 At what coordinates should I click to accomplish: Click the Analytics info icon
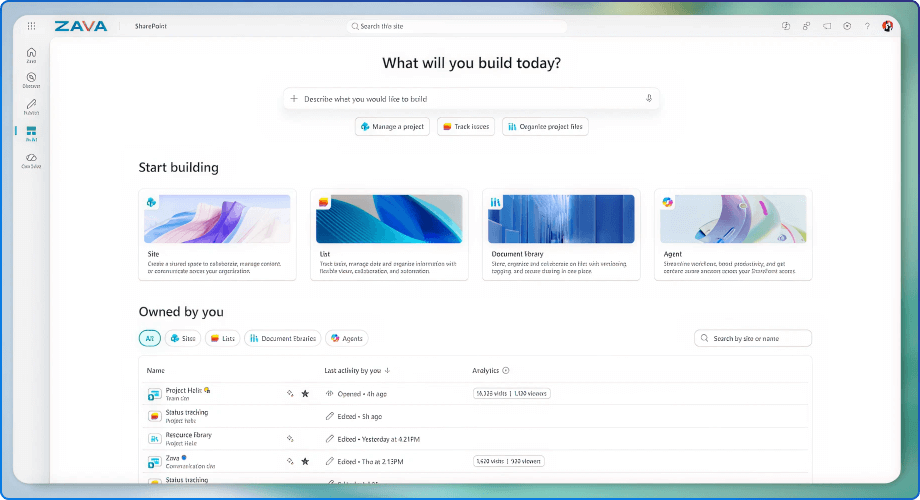[506, 370]
